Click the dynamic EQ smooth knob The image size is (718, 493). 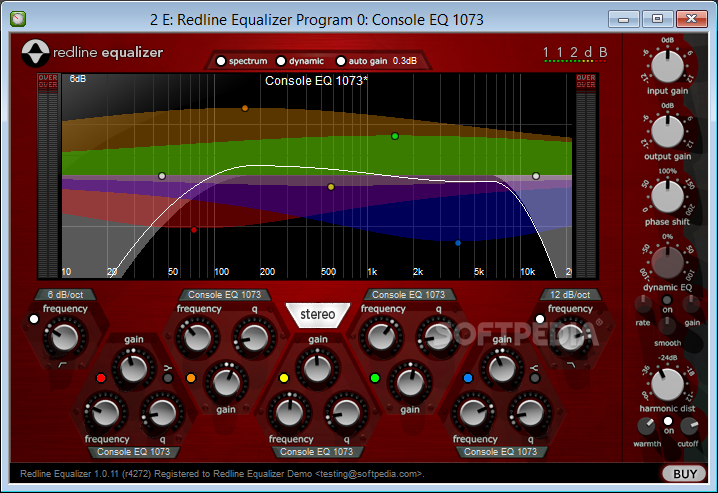click(x=667, y=325)
